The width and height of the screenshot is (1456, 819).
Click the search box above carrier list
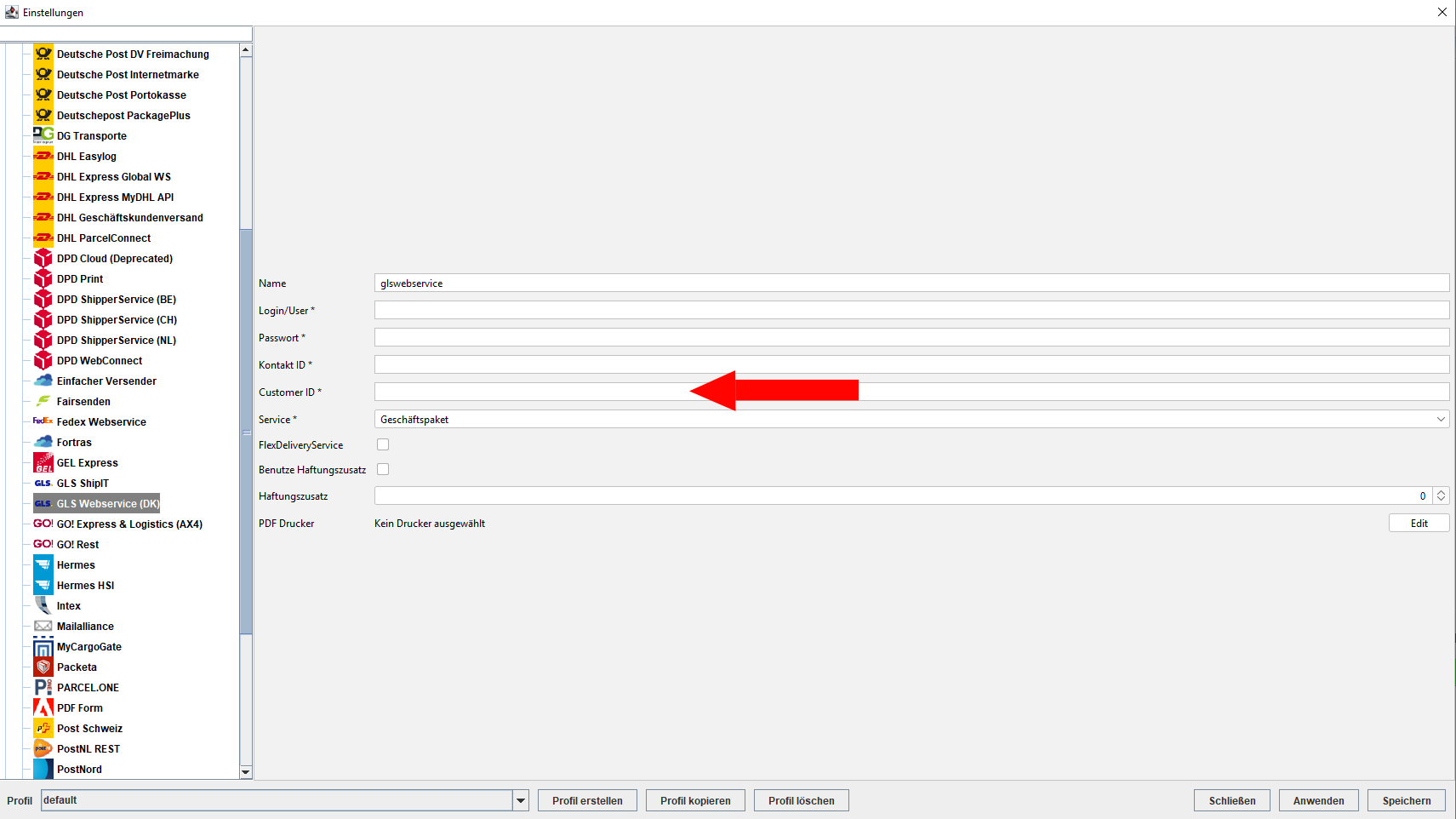[x=126, y=33]
